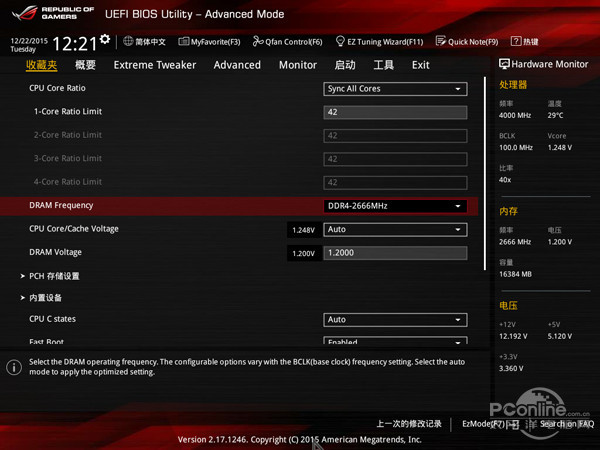Switch to the 收藏夹 tab

tap(41, 65)
